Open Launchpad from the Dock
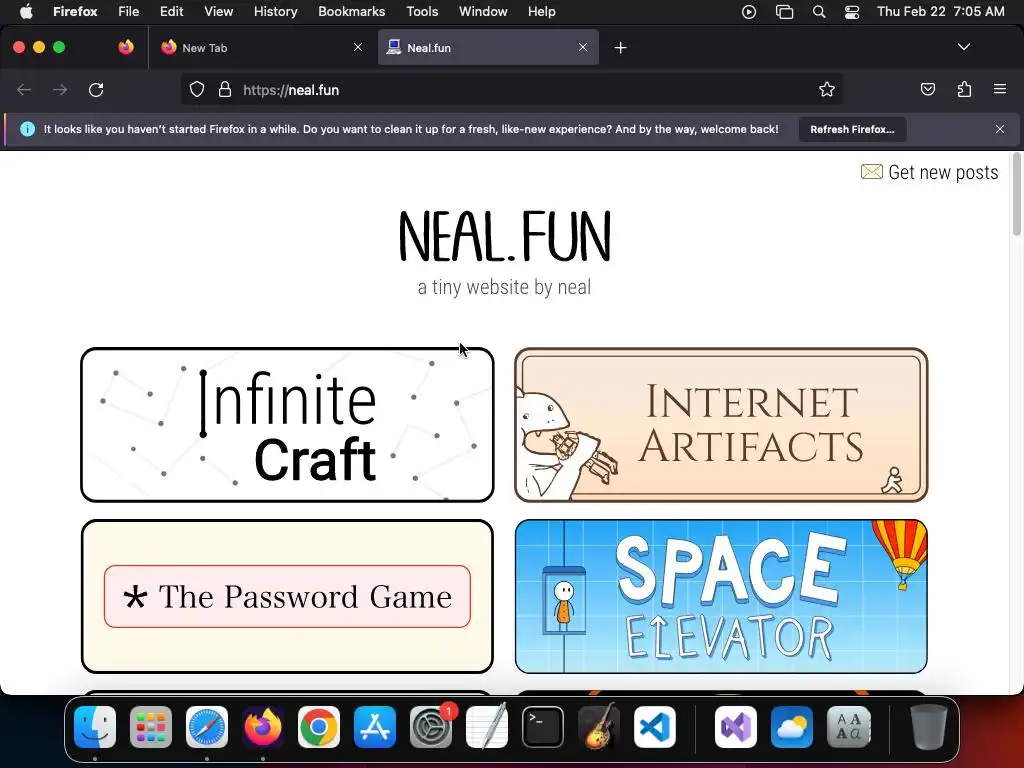This screenshot has height=768, width=1024. [x=151, y=727]
